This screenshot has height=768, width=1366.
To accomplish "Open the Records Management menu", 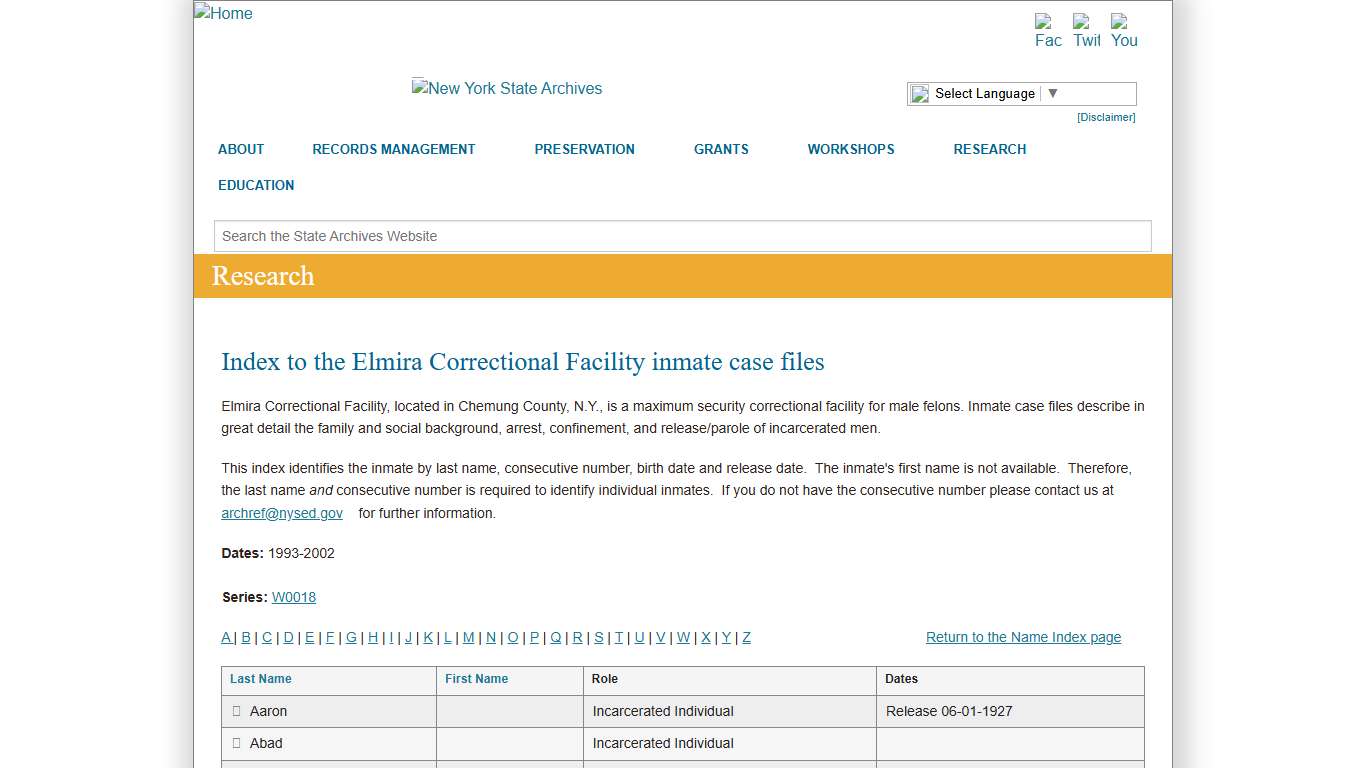I will (393, 149).
